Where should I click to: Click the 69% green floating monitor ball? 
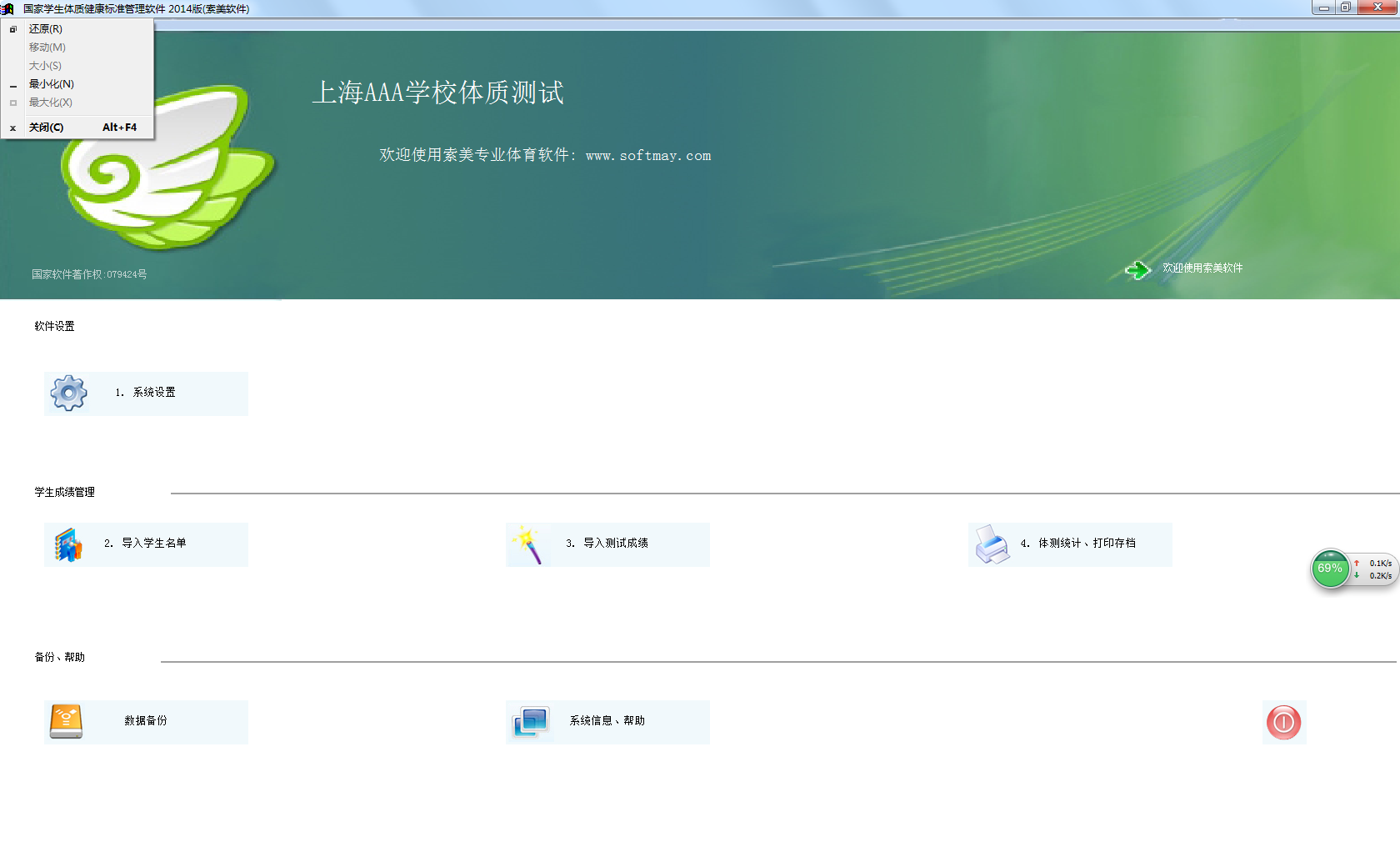1330,569
